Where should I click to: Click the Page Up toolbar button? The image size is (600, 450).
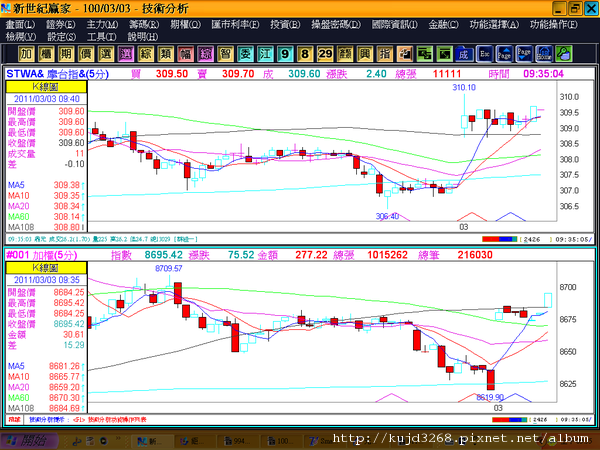tap(504, 54)
